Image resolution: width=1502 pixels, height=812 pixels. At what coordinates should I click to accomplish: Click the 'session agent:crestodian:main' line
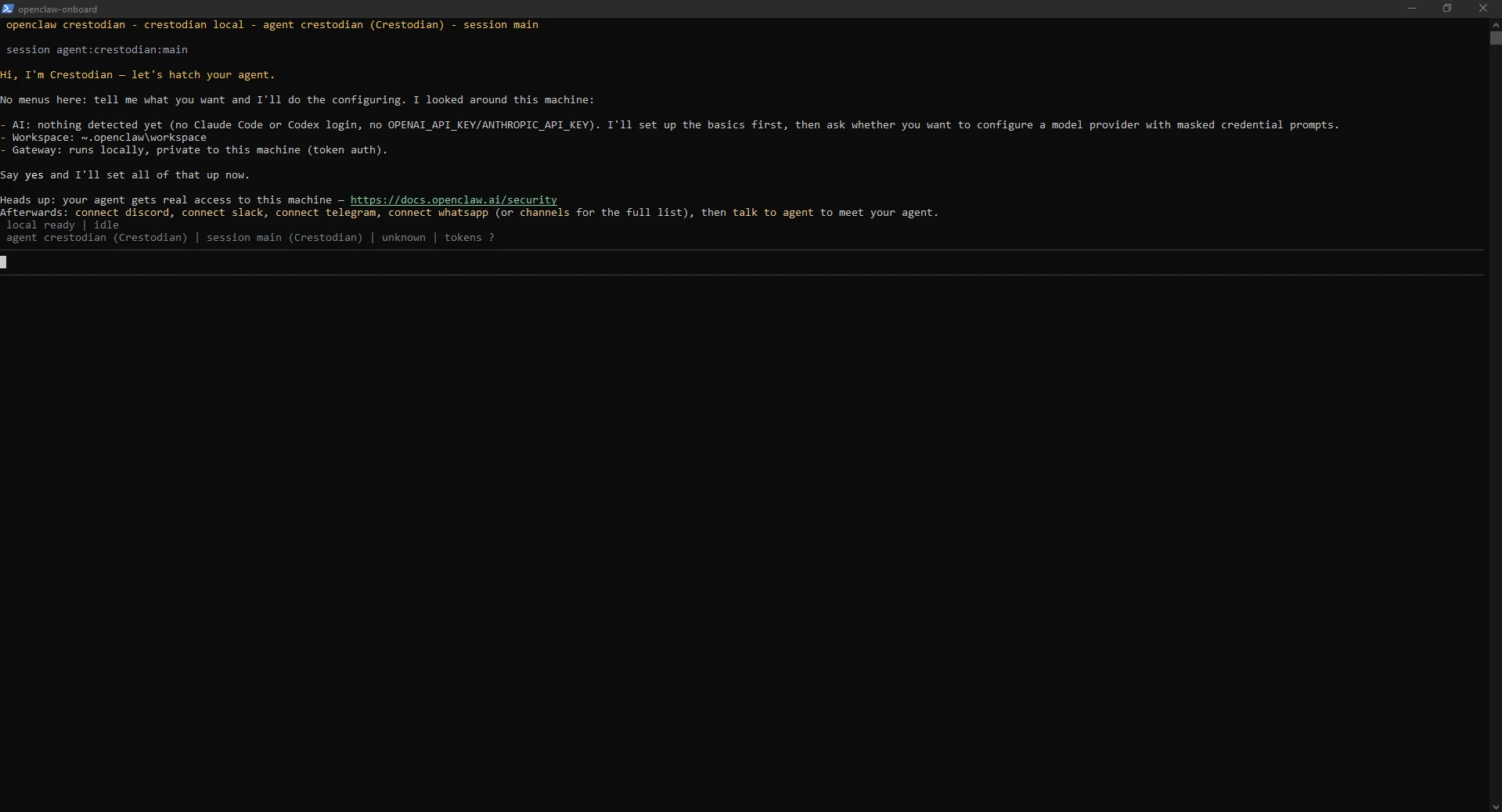[97, 49]
